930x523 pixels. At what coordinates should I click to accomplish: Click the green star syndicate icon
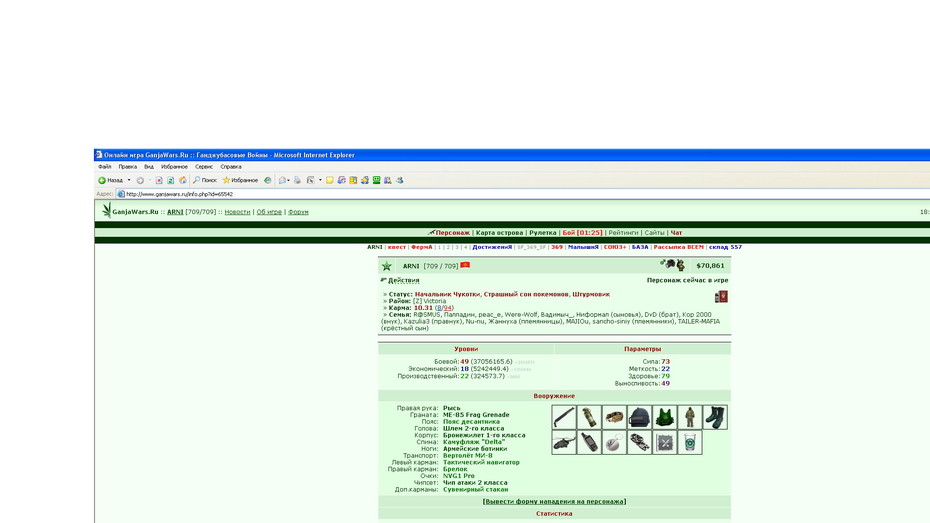pyautogui.click(x=387, y=266)
